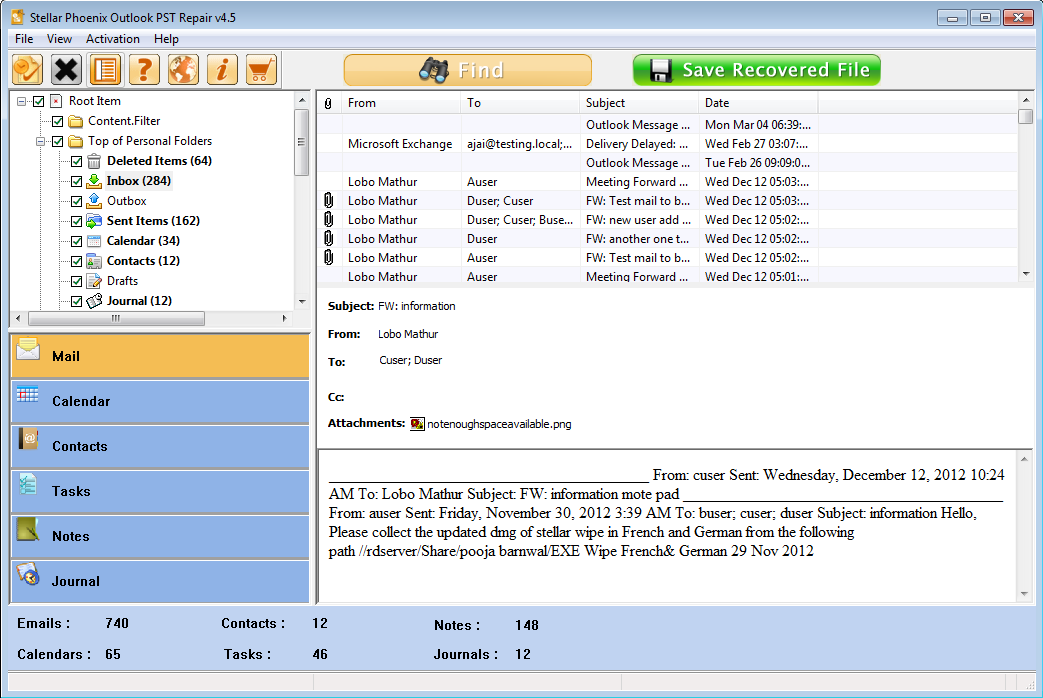Click the globe web update icon

tap(182, 69)
